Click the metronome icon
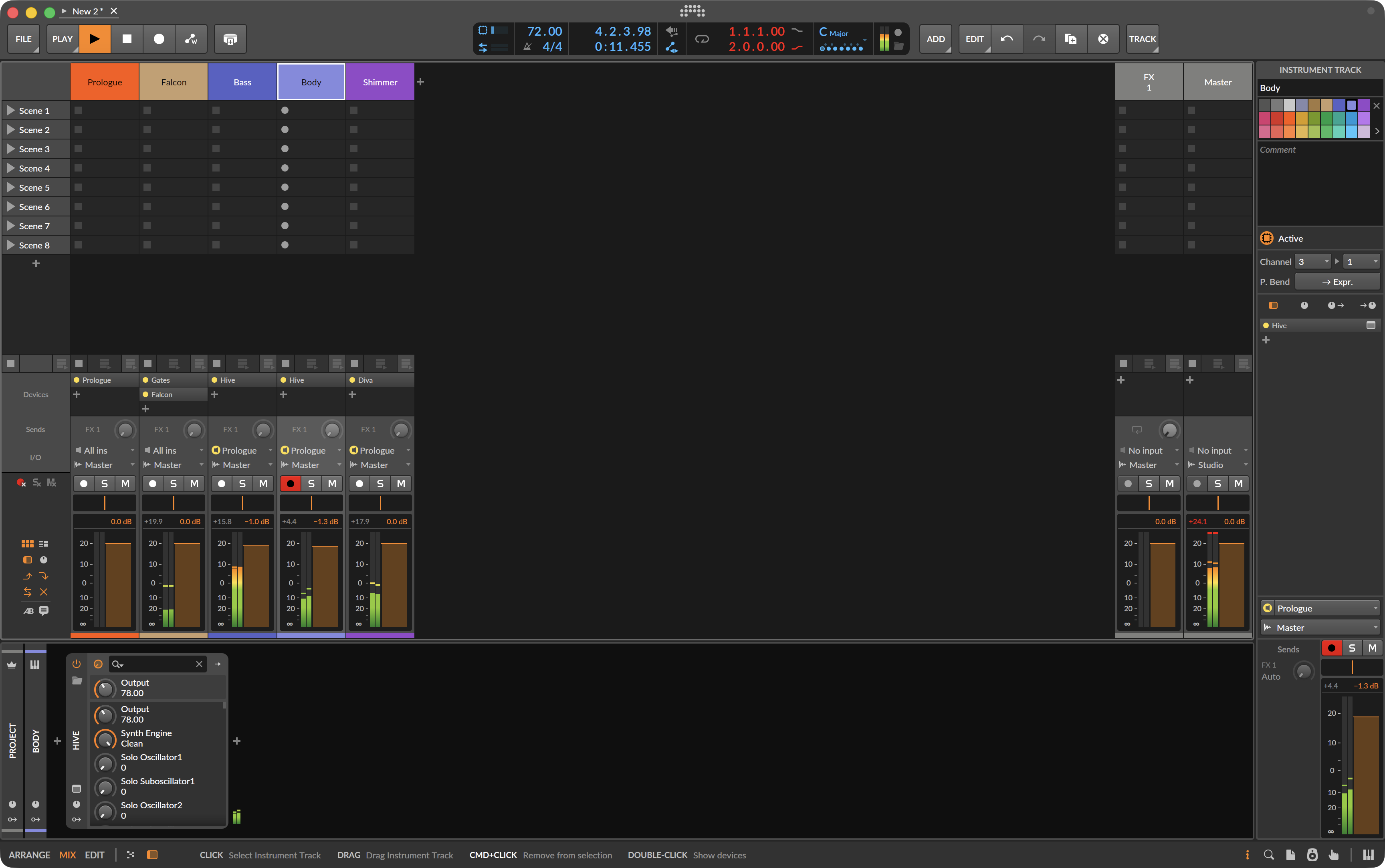 [x=527, y=46]
